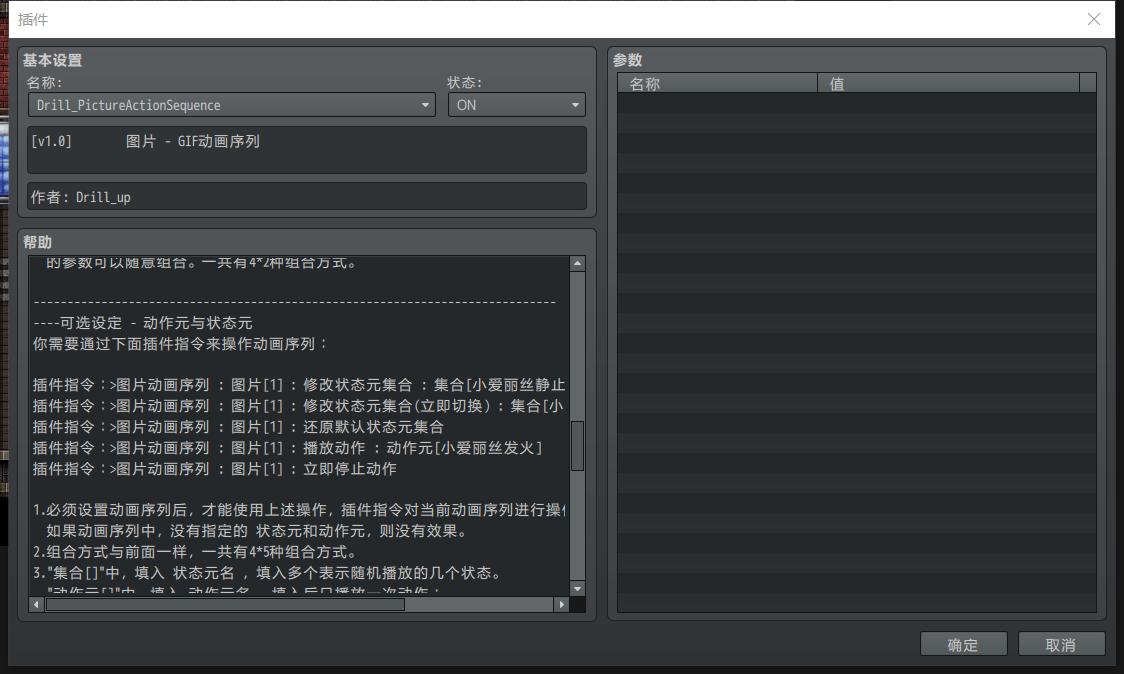The image size is (1124, 674).
Task: Open the status dropdown showing ON
Action: click(x=516, y=105)
